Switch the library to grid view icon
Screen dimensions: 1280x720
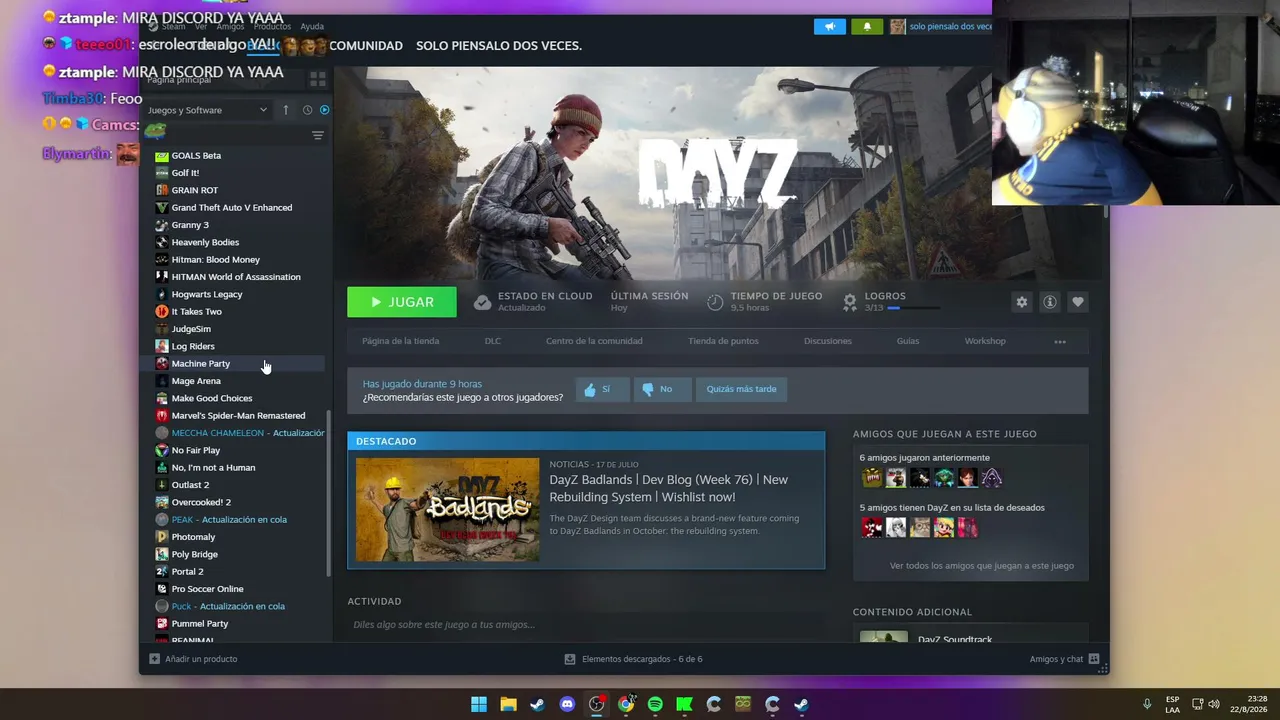pos(318,79)
